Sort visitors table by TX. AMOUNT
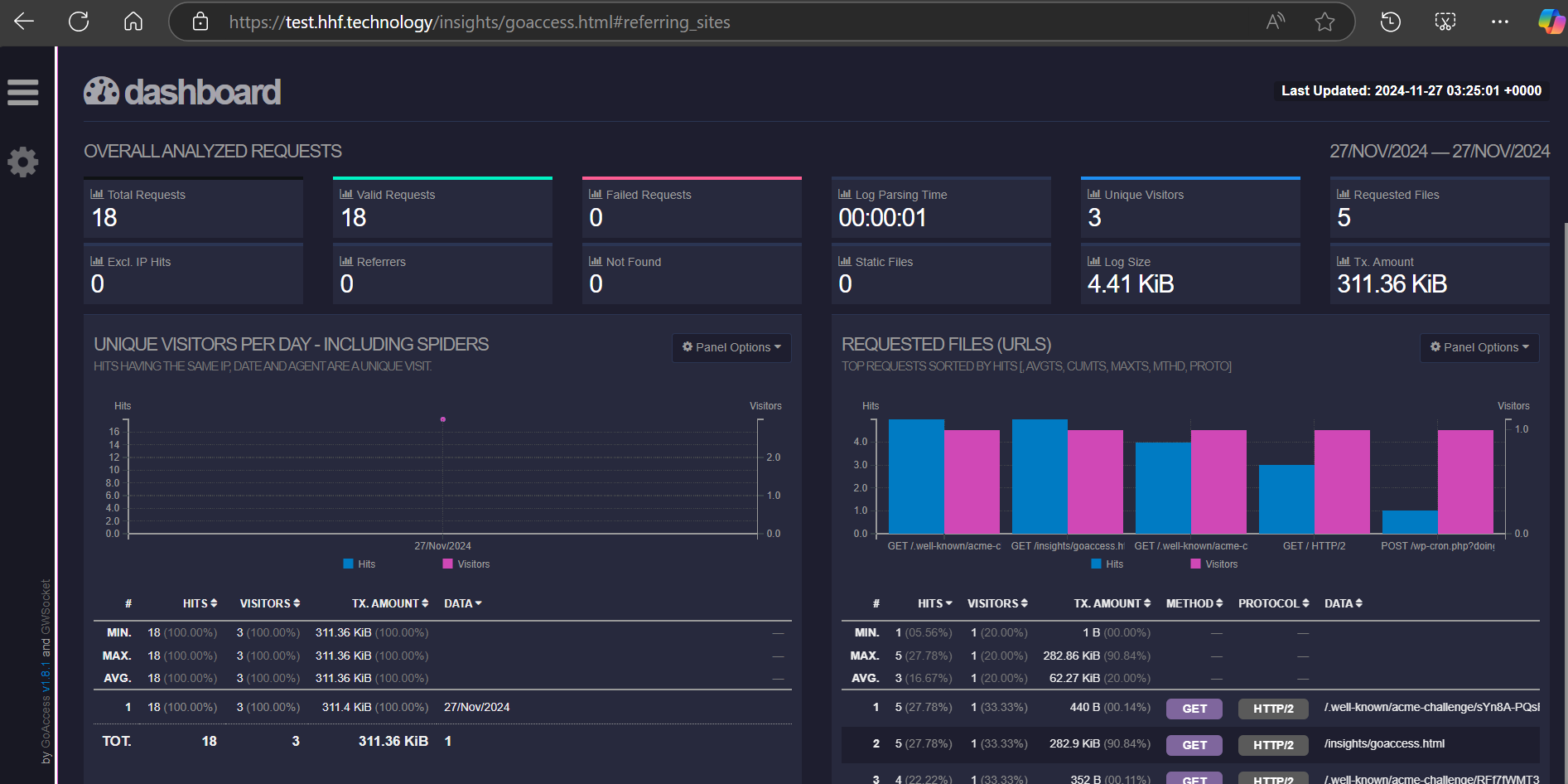This screenshot has width=1568, height=784. (389, 603)
